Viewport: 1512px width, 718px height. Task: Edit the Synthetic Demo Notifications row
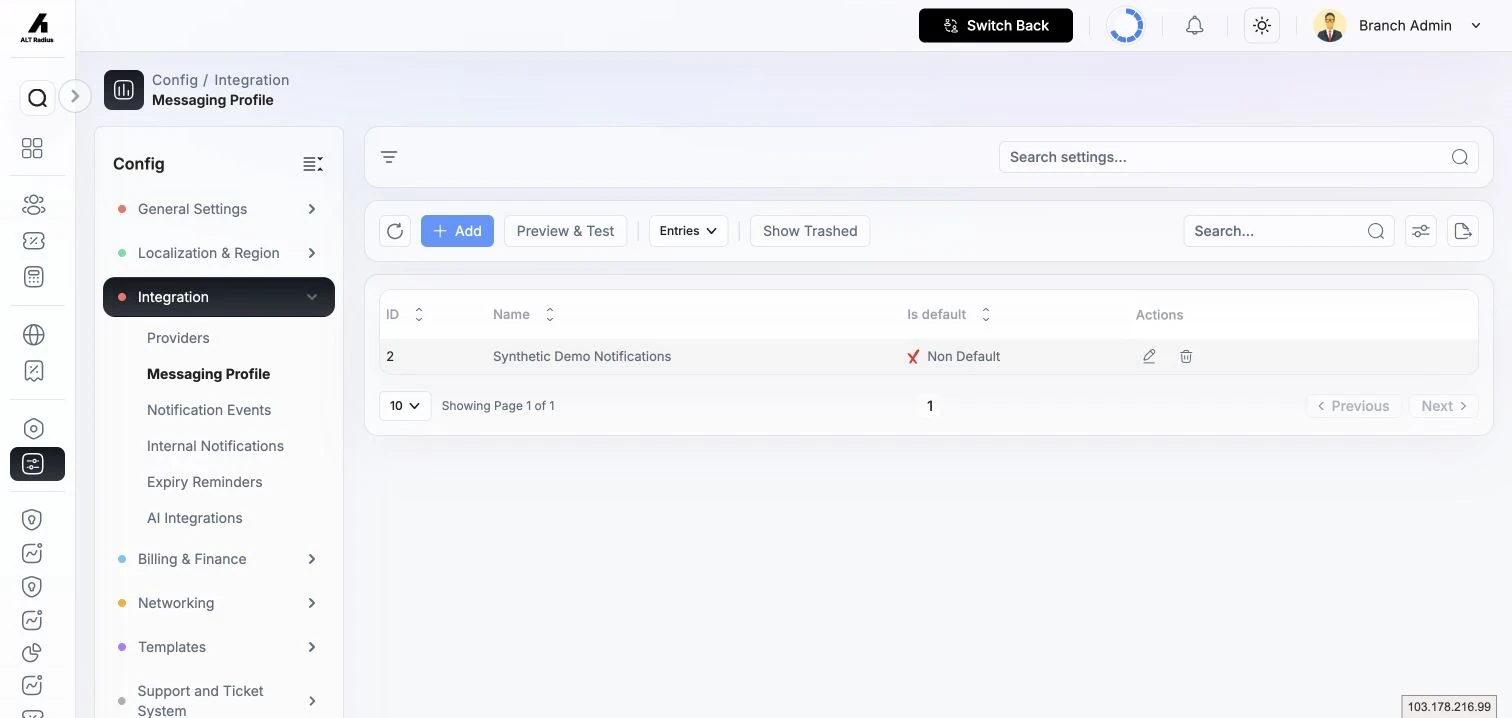coord(1149,356)
